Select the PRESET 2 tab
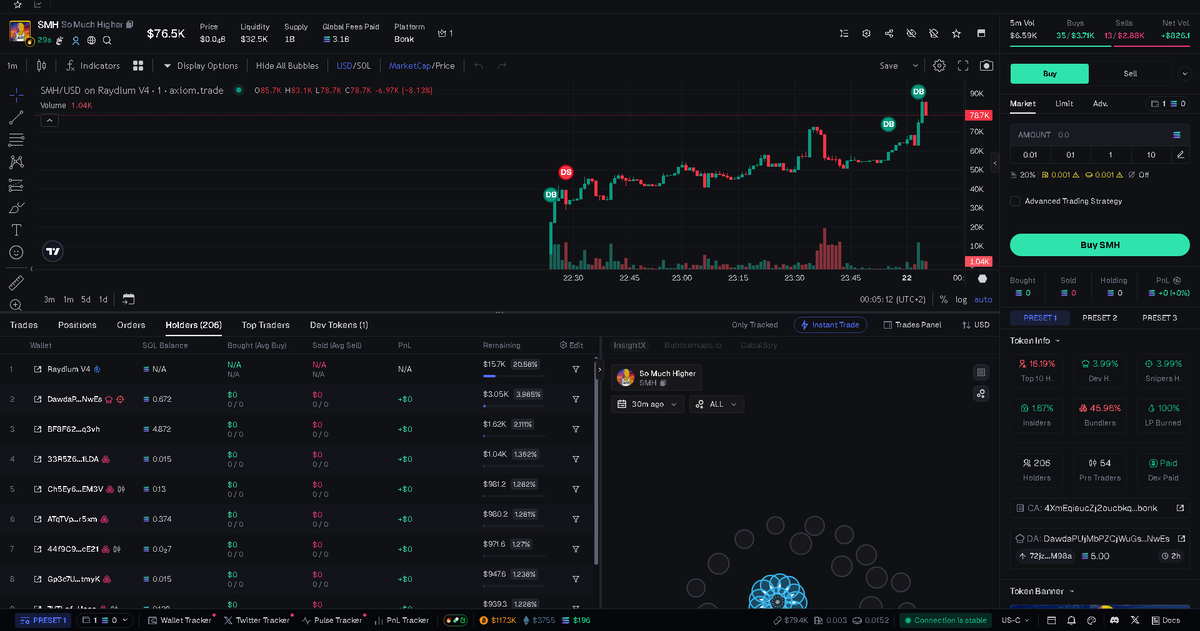Viewport: 1200px width, 631px height. tap(1099, 318)
